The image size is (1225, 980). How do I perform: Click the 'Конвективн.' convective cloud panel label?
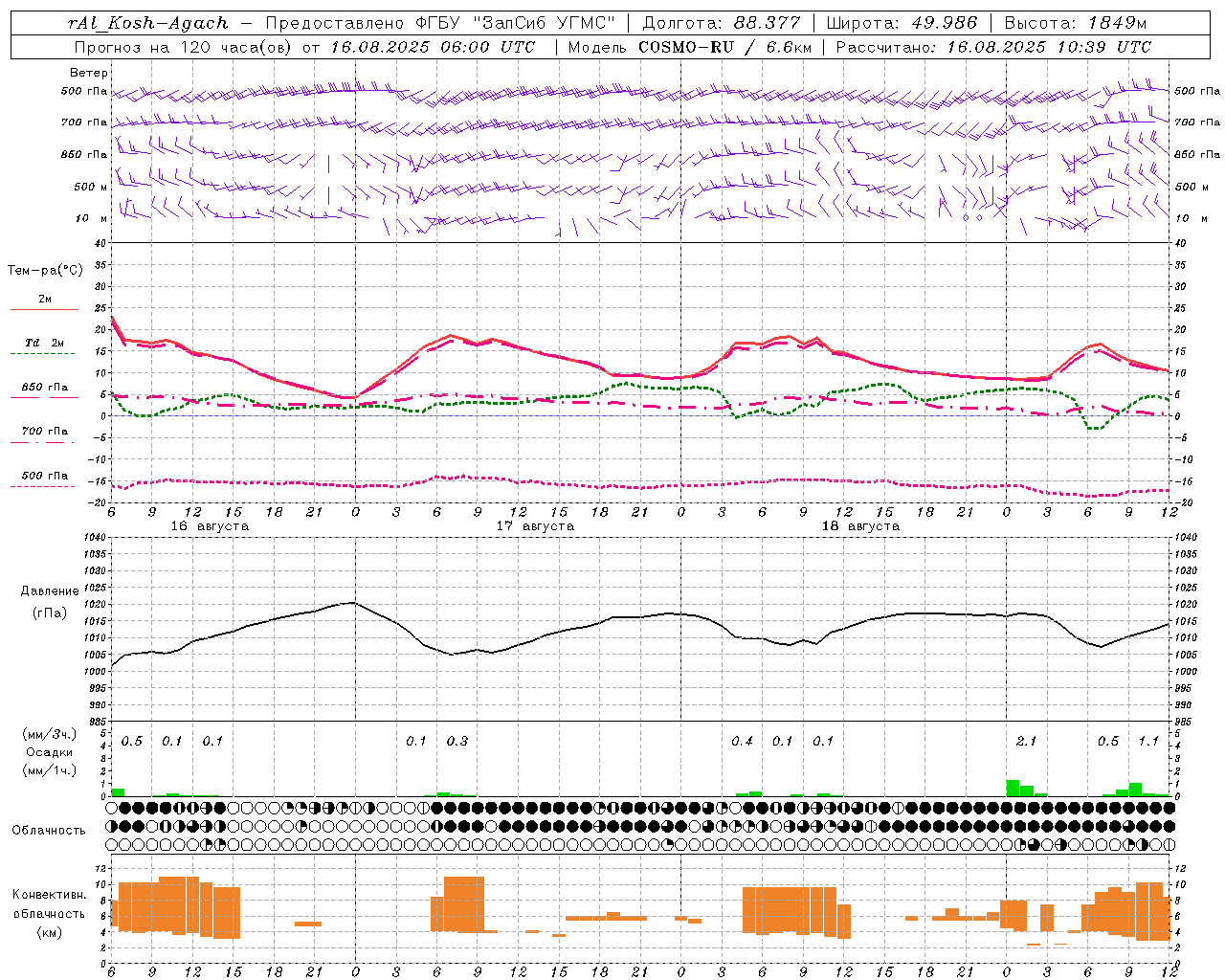50,895
